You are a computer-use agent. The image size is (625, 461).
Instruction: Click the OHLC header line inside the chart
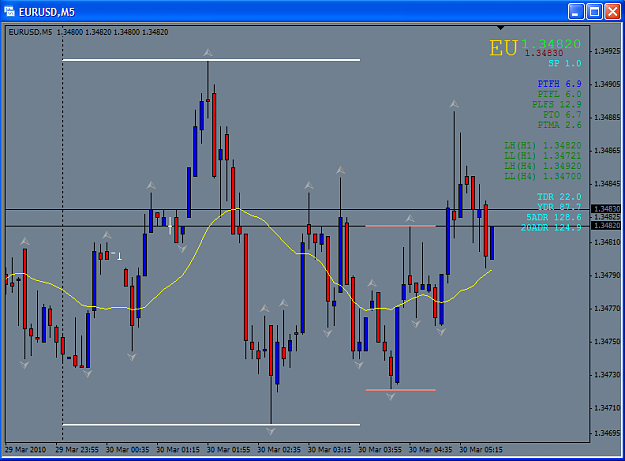[x=88, y=32]
